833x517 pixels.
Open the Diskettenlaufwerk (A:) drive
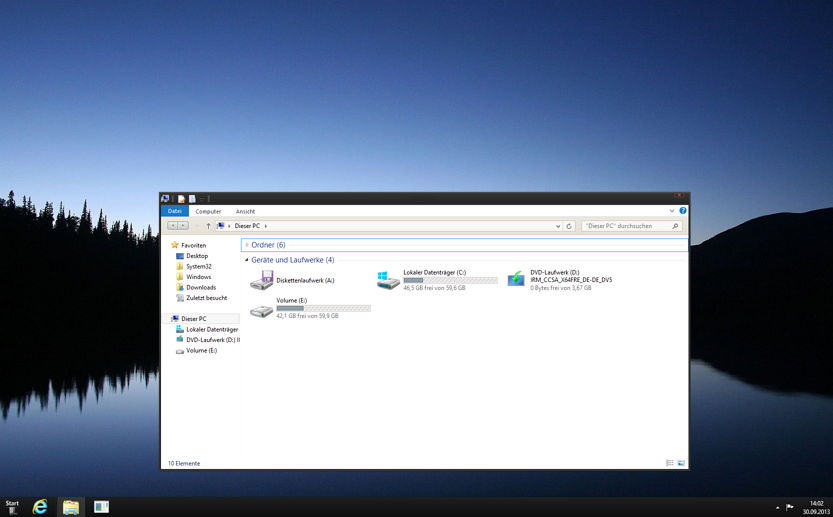(x=262, y=281)
